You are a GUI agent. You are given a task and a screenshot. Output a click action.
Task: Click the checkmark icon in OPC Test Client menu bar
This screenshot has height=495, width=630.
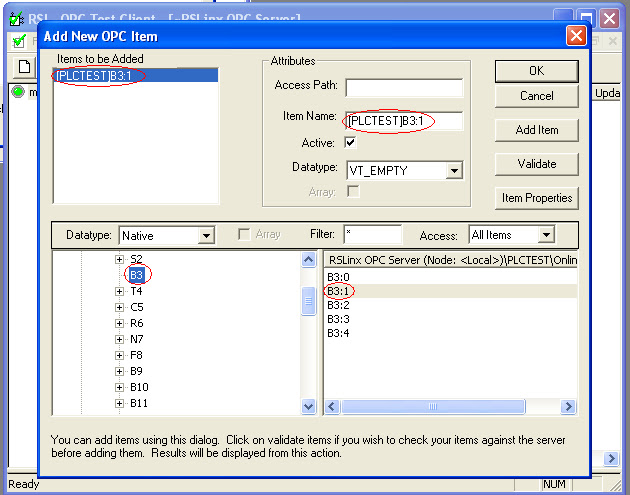click(x=19, y=41)
